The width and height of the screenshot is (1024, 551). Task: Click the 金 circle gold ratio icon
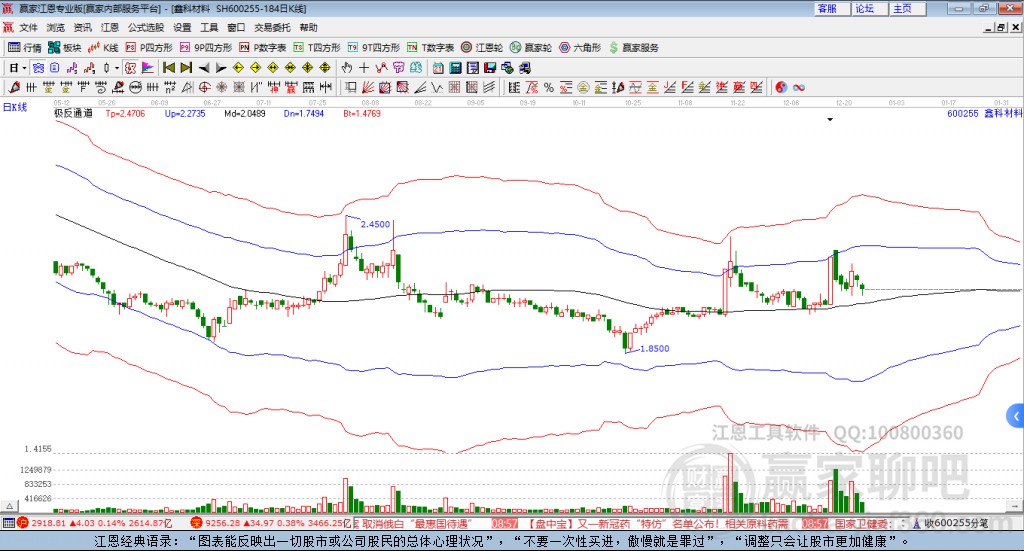[583, 87]
